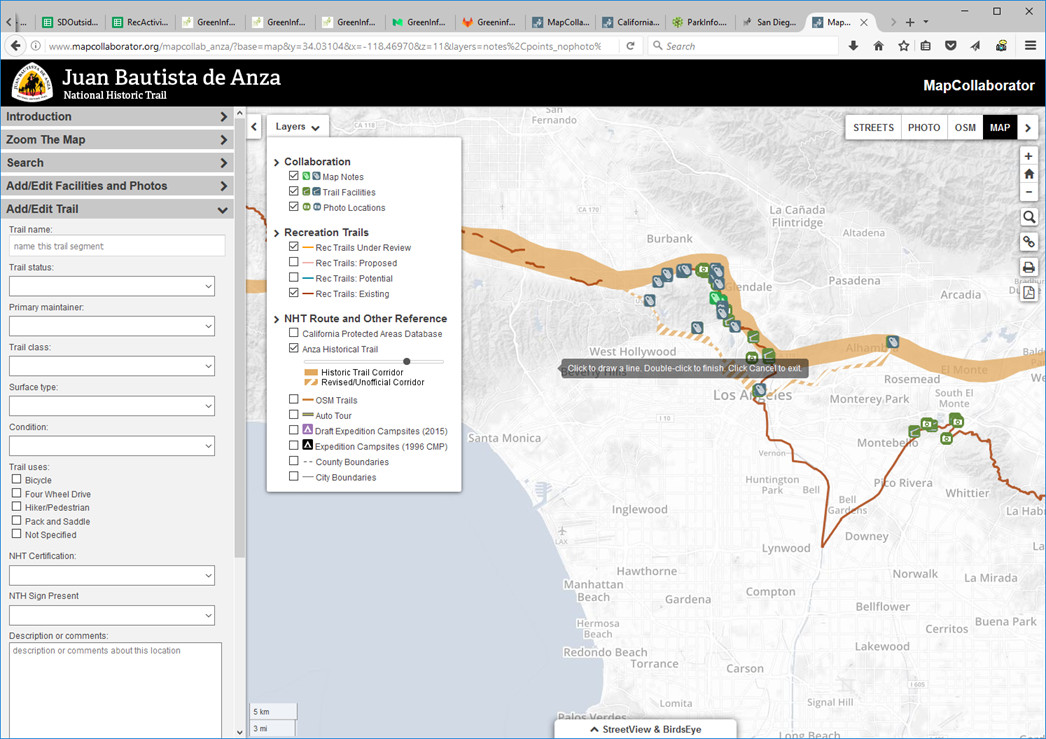Screen dimensions: 1046x739
Task: Open the bookmarks list icon
Action: [x=926, y=46]
